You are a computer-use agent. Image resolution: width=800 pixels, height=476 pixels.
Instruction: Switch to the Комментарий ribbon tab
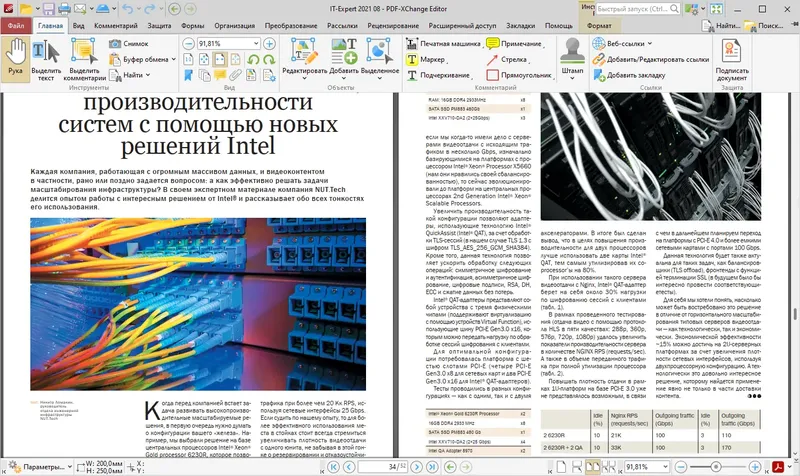pos(116,26)
